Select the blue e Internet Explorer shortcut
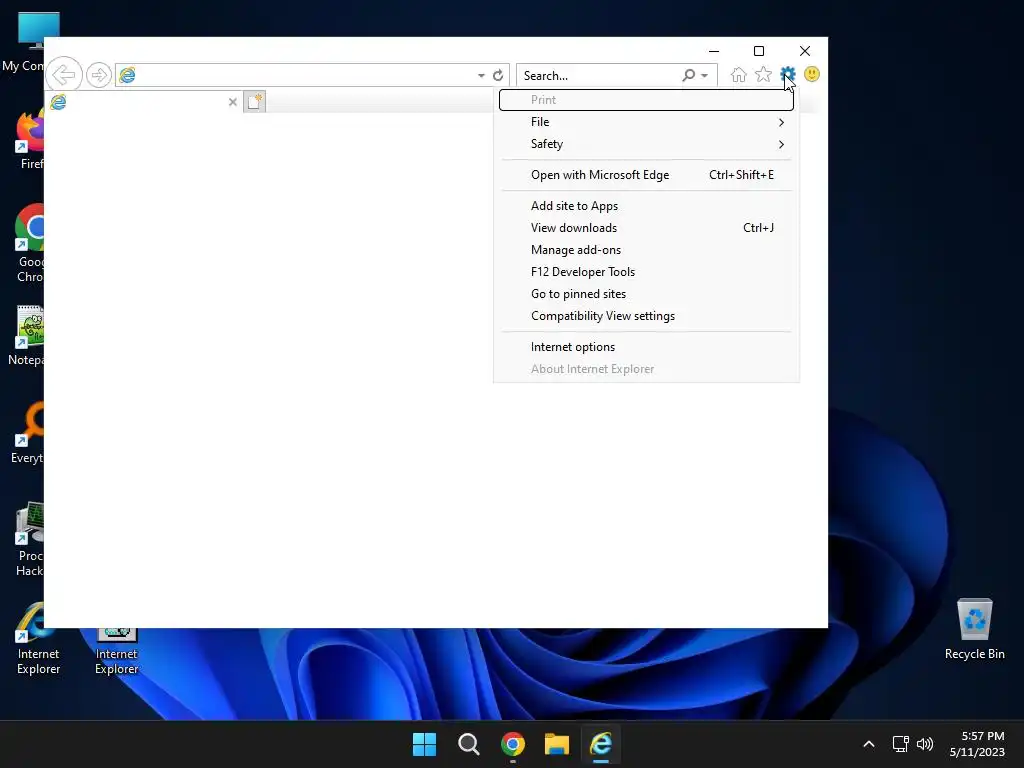 coord(38,638)
